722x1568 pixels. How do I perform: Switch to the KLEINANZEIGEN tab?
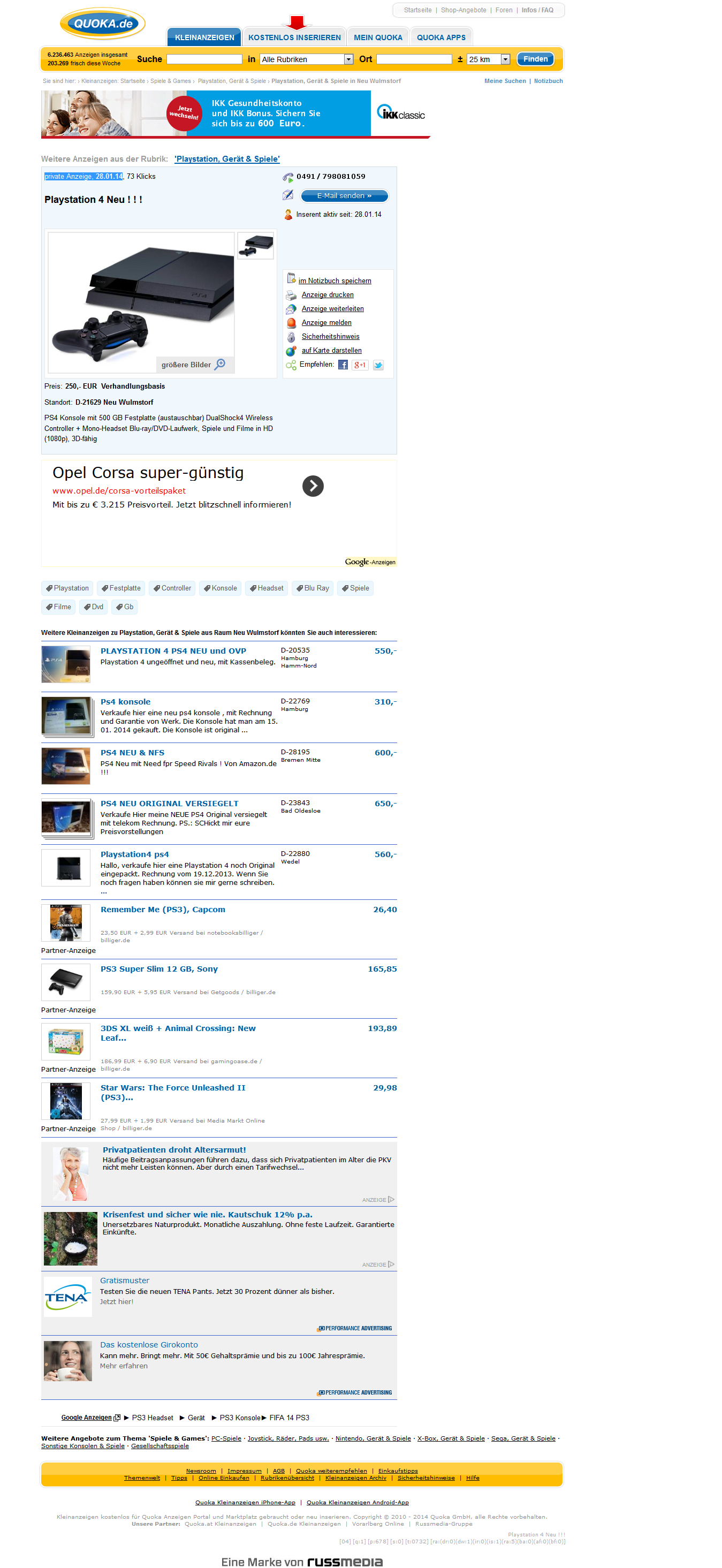click(204, 37)
